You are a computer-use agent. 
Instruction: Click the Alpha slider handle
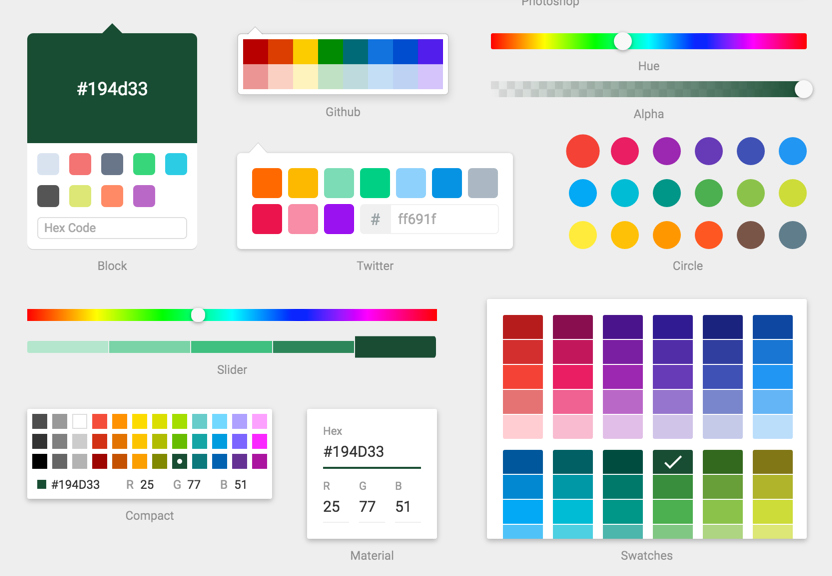(x=803, y=89)
